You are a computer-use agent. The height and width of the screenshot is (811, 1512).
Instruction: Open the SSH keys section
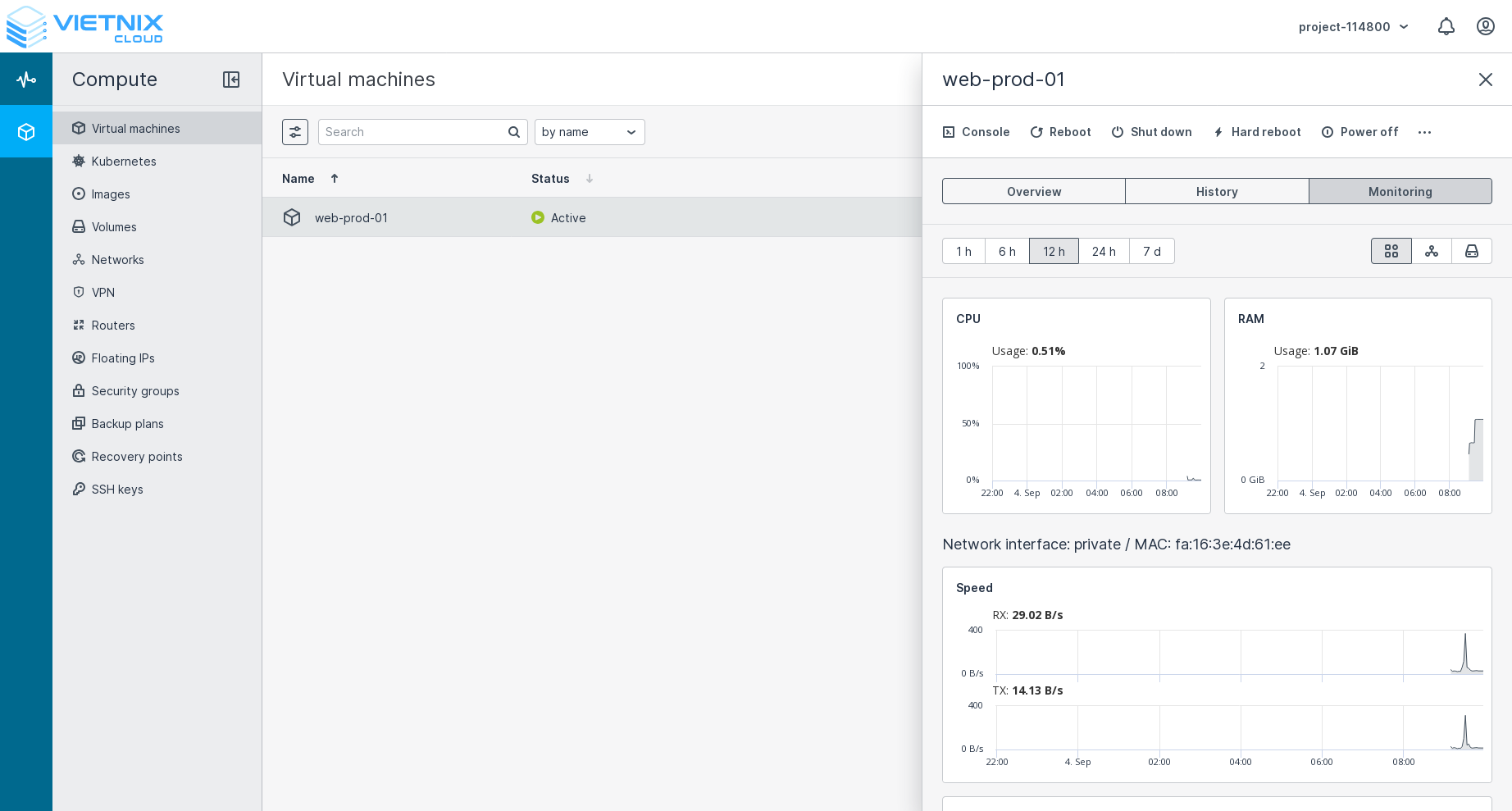(x=117, y=490)
